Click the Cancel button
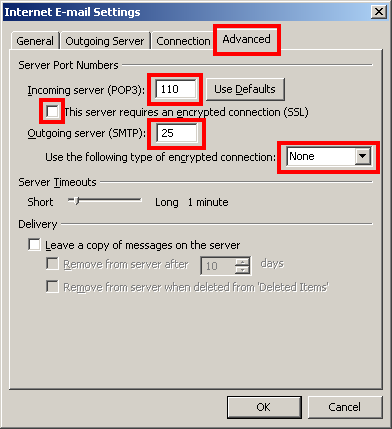 (345, 407)
